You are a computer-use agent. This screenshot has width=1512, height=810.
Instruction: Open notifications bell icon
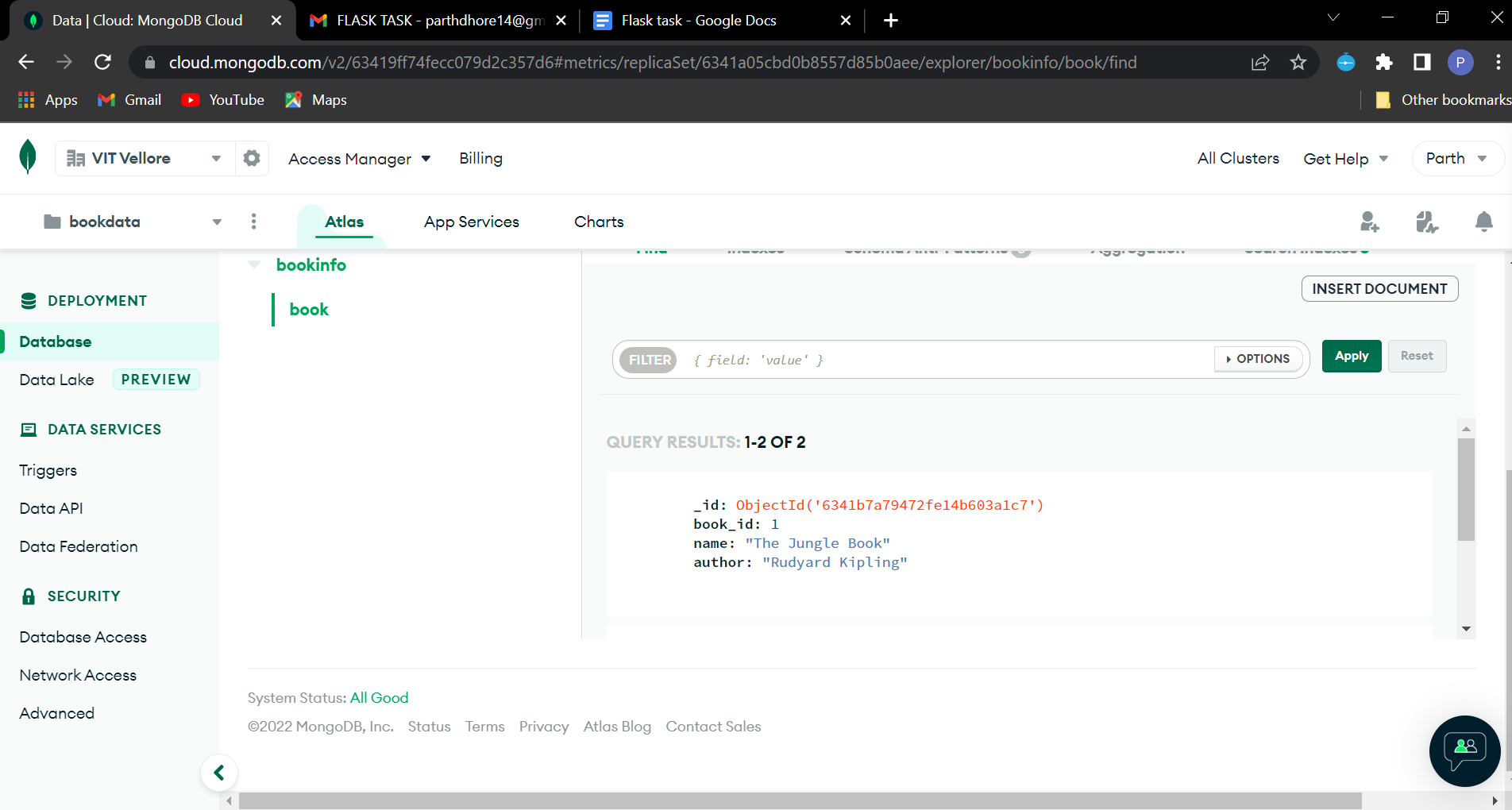coord(1483,222)
